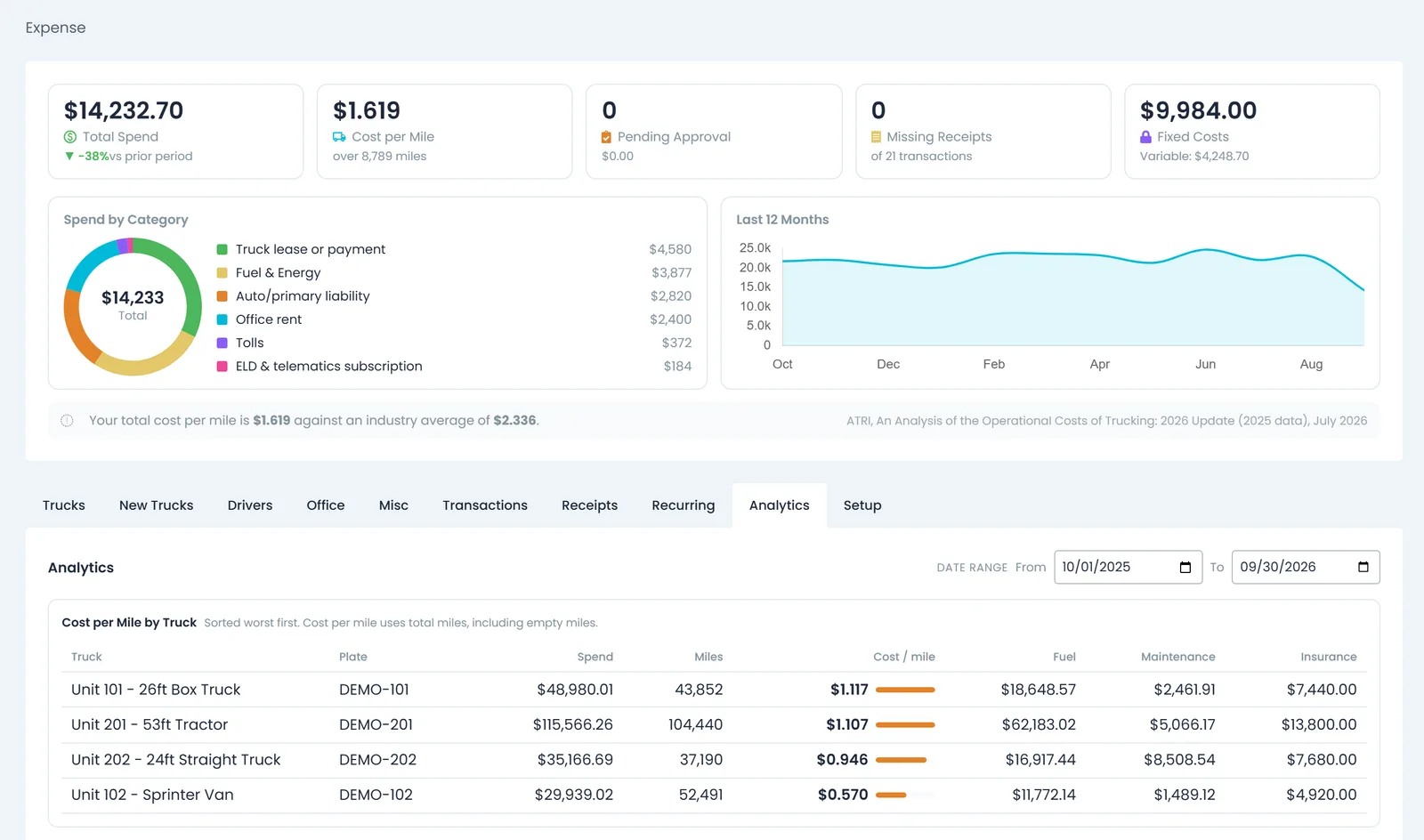This screenshot has width=1424, height=840.
Task: Click the Maintenance column header
Action: pyautogui.click(x=1178, y=657)
